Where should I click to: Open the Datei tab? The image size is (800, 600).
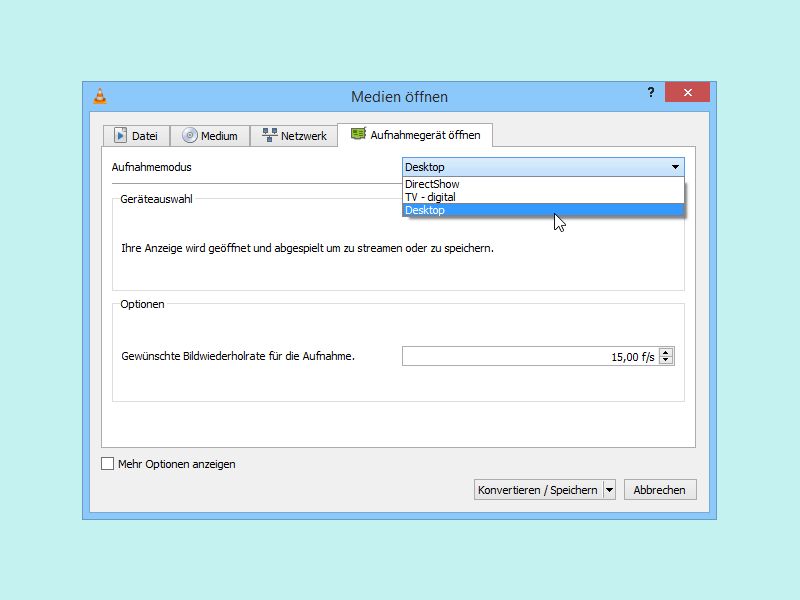pos(136,136)
